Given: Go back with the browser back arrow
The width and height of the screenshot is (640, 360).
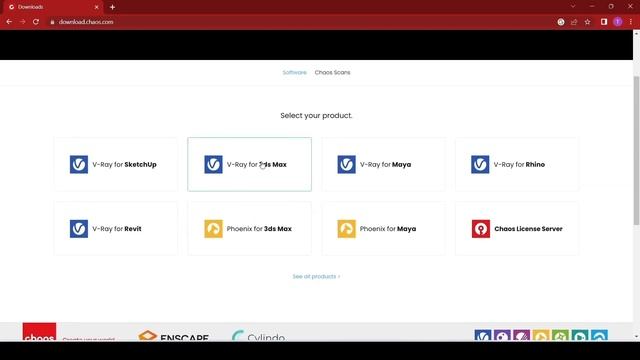Looking at the screenshot, I should point(9,22).
